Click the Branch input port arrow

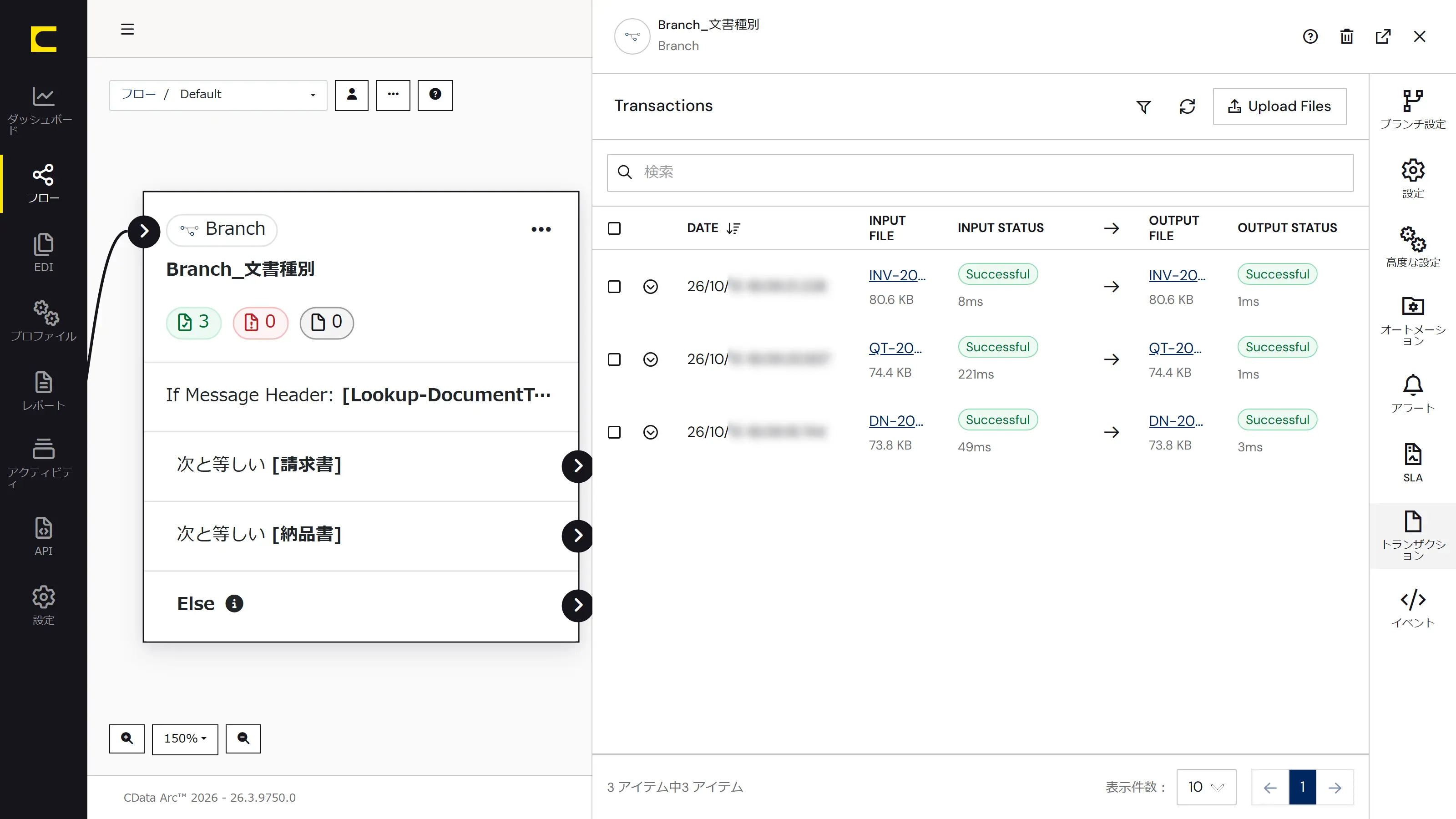click(x=144, y=231)
